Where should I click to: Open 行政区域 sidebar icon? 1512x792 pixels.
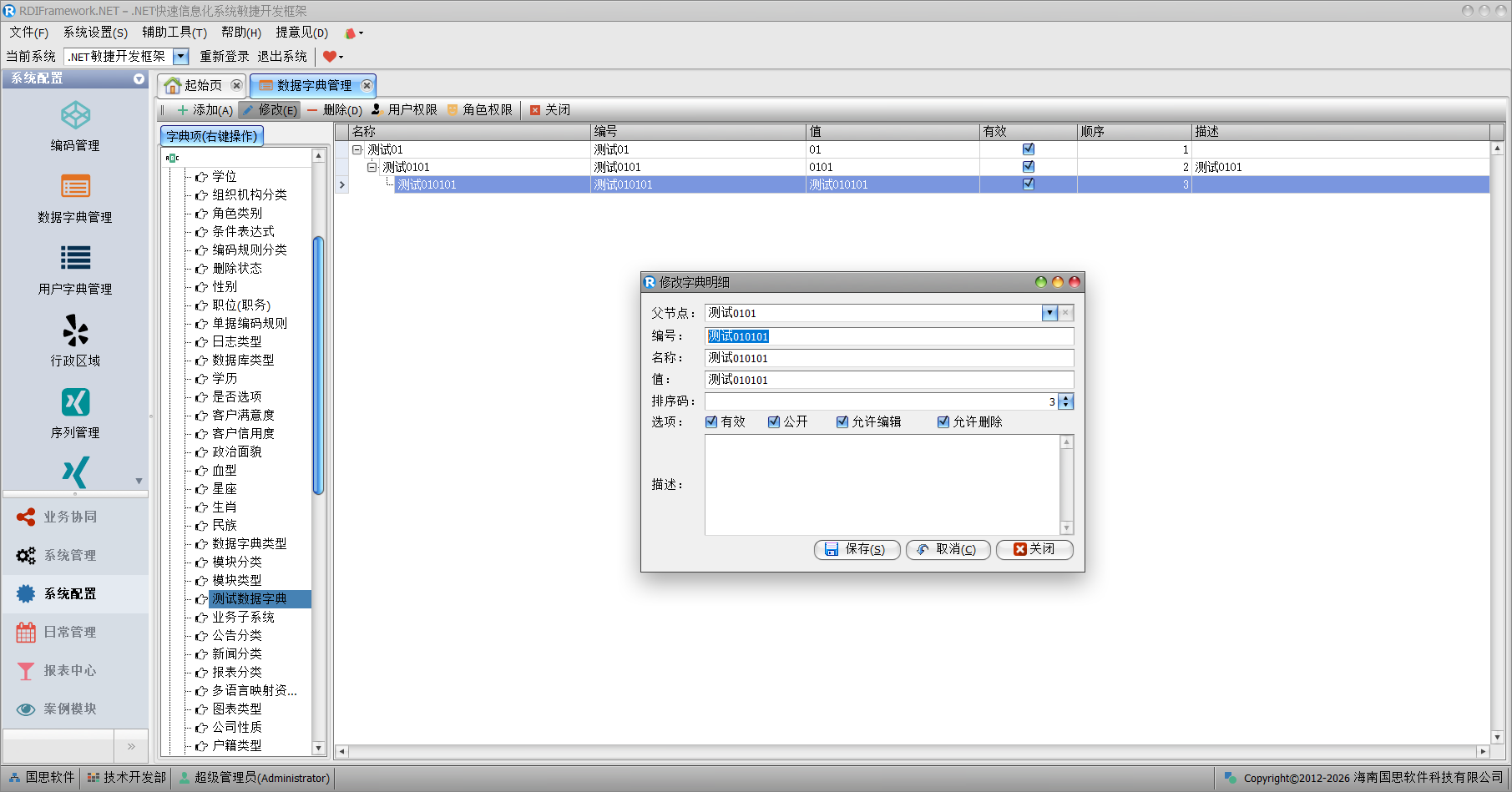coord(75,331)
